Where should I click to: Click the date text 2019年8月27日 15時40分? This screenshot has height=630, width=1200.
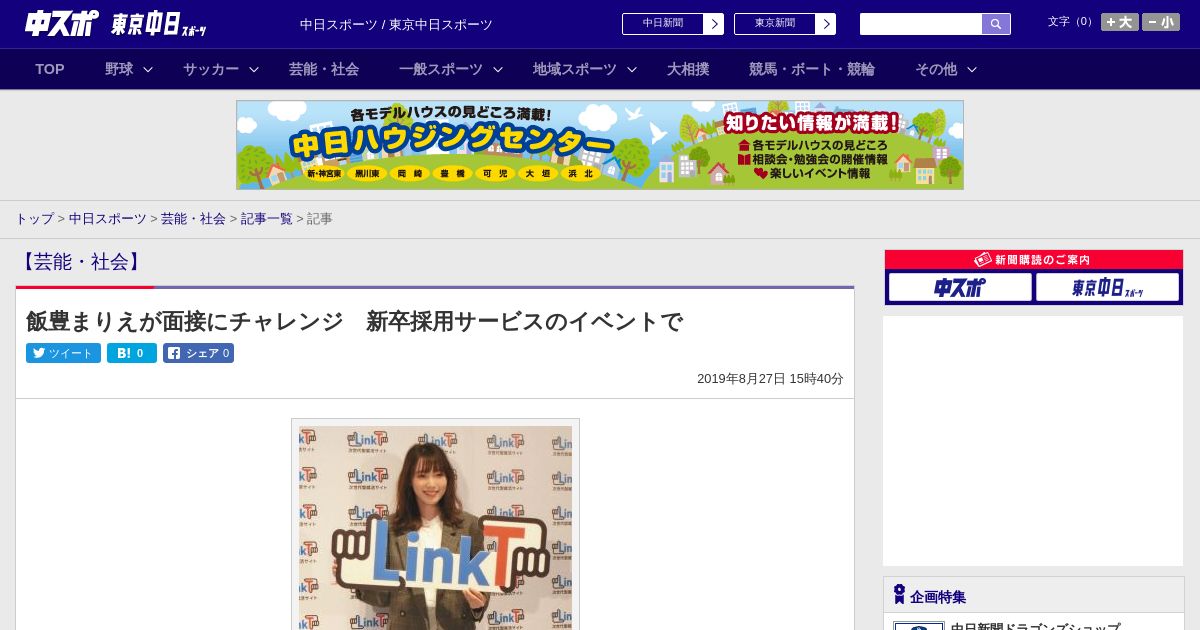(x=770, y=379)
